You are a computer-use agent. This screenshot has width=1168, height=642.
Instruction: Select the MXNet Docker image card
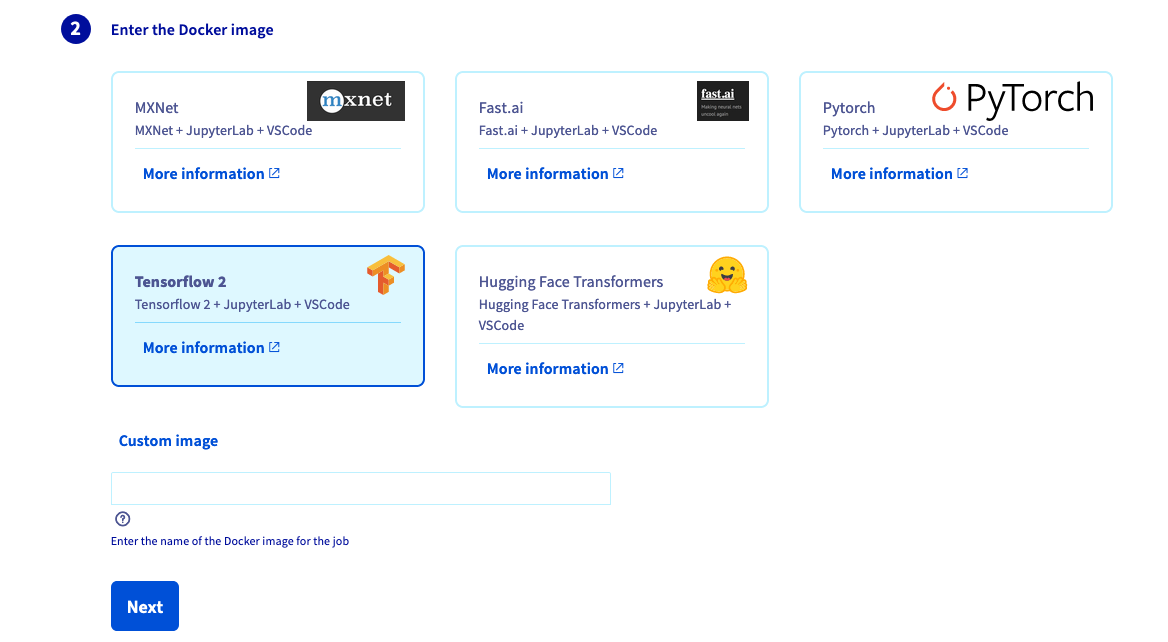220,118
